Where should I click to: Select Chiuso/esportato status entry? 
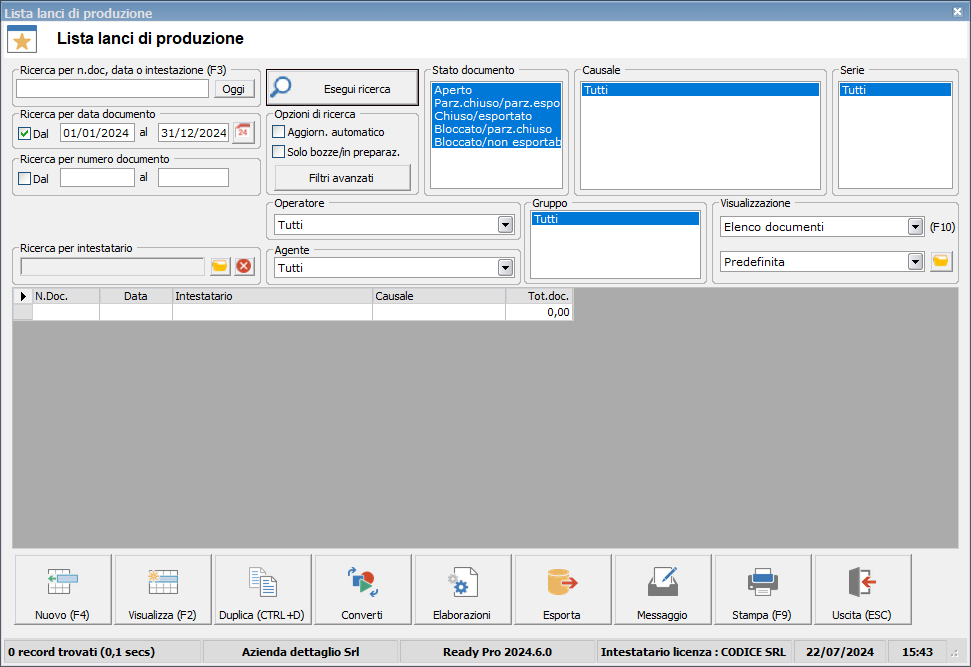(x=497, y=116)
